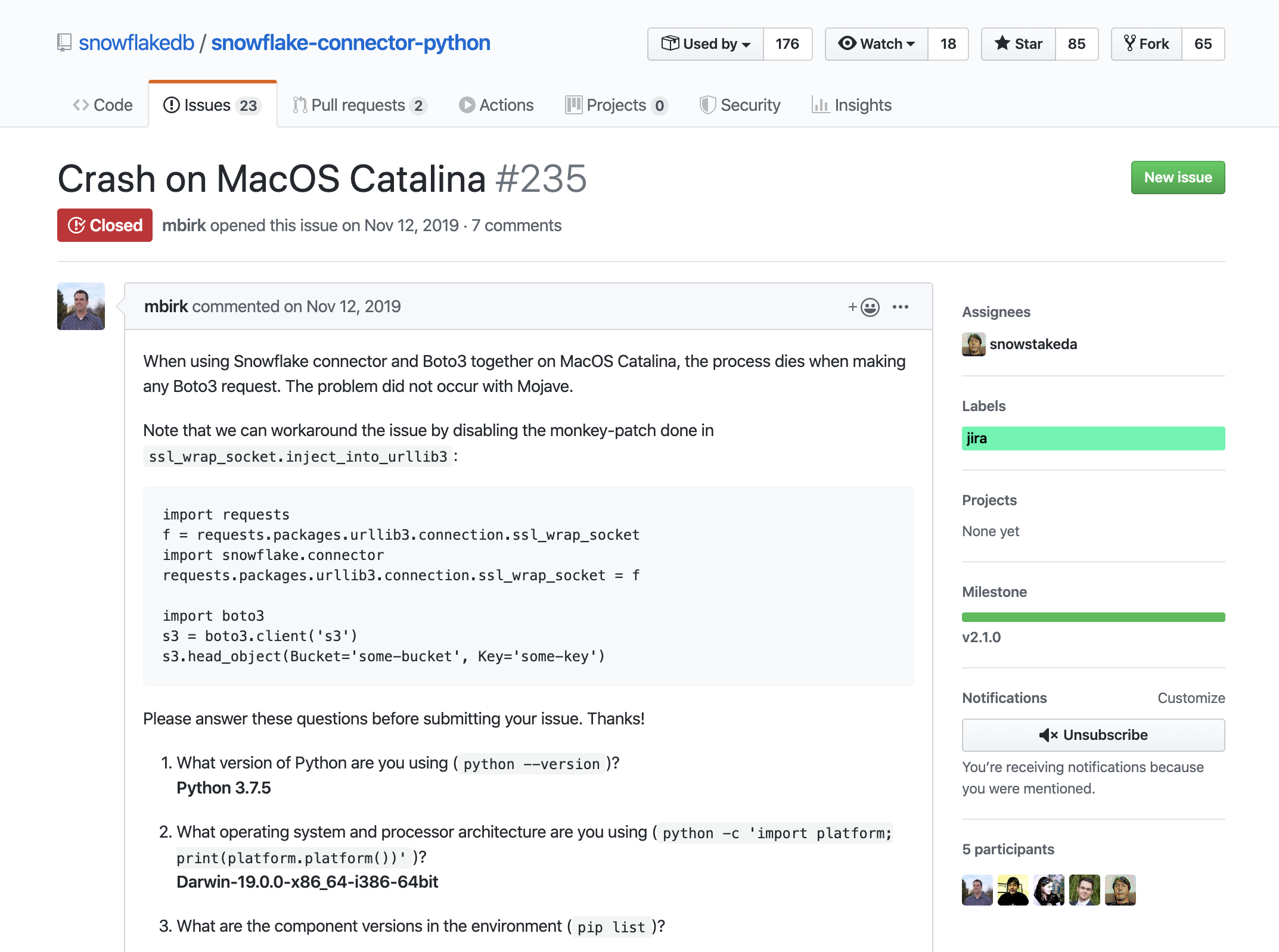This screenshot has height=952, width=1279.
Task: Open mbirk's profile from the comment header
Action: 166,306
